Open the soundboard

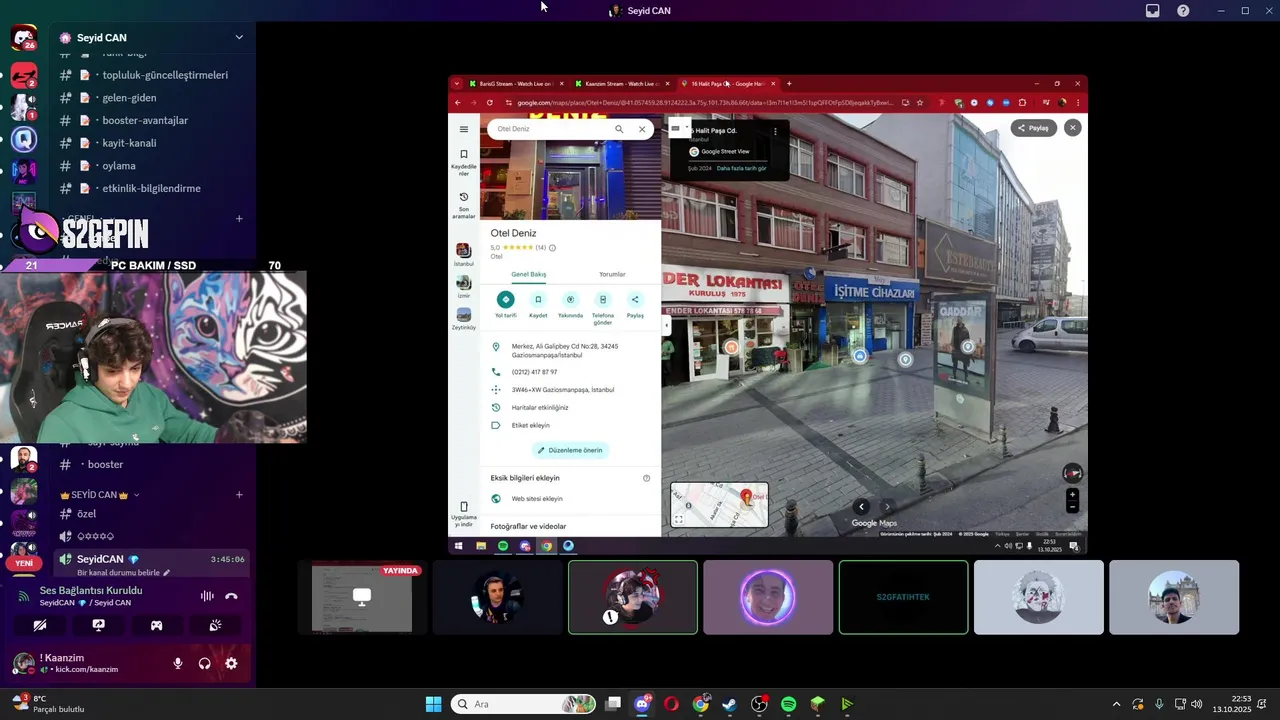click(215, 625)
